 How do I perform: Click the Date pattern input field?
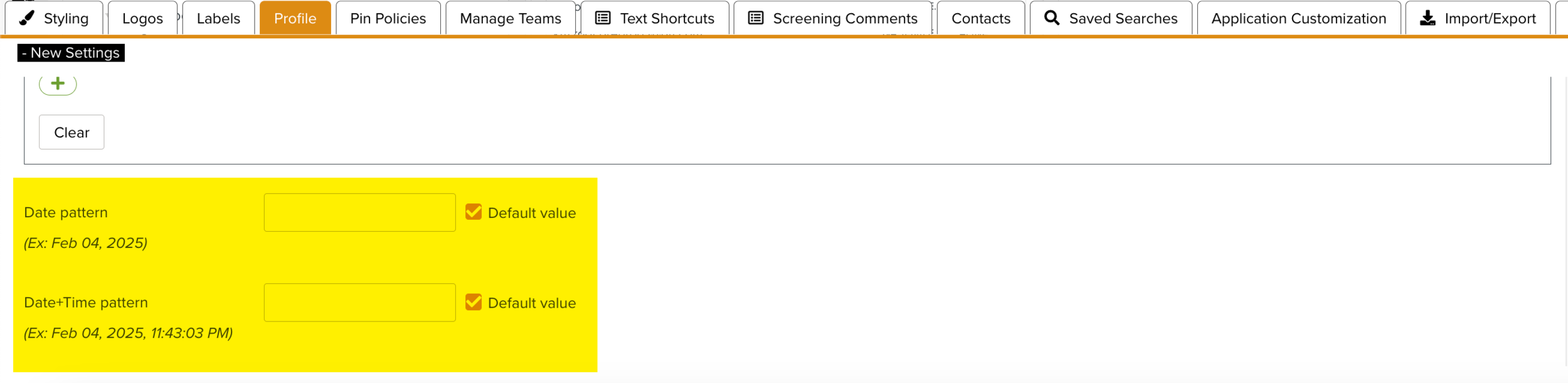(x=359, y=212)
